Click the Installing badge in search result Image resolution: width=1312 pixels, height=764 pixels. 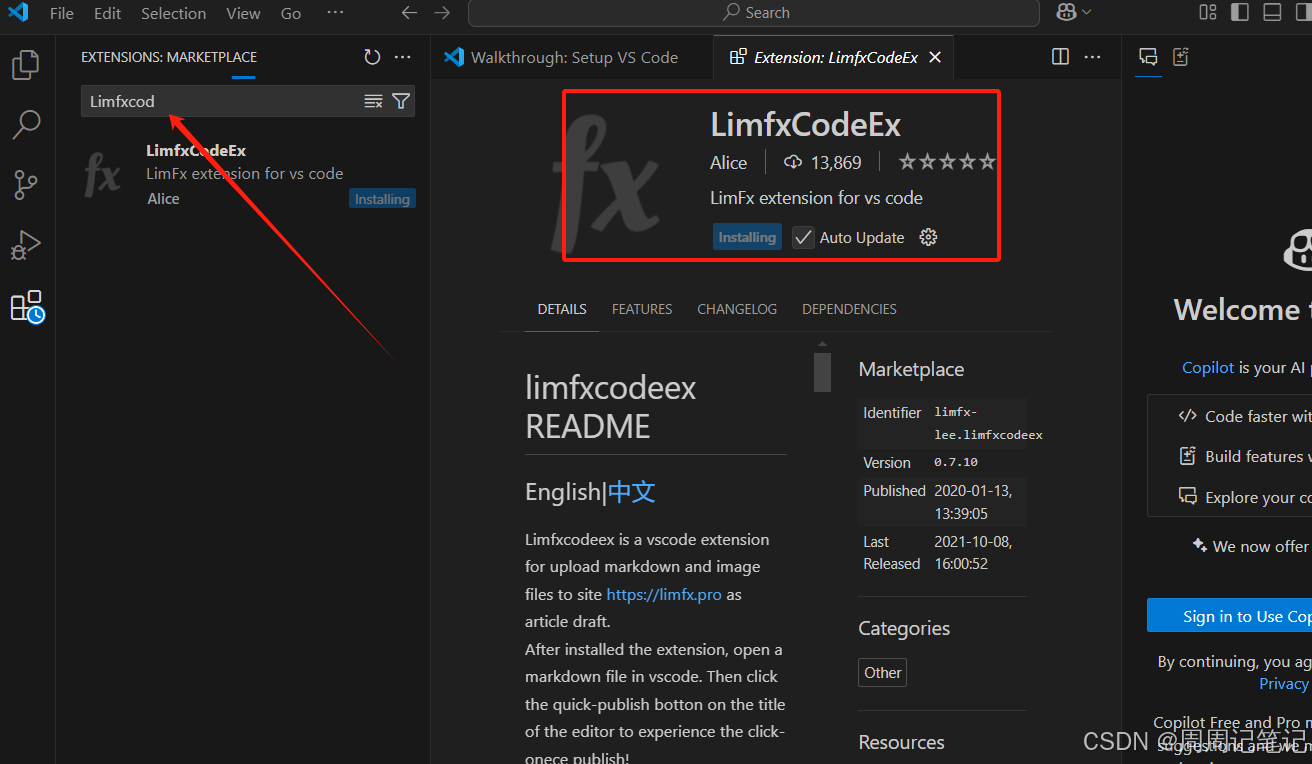[382, 199]
